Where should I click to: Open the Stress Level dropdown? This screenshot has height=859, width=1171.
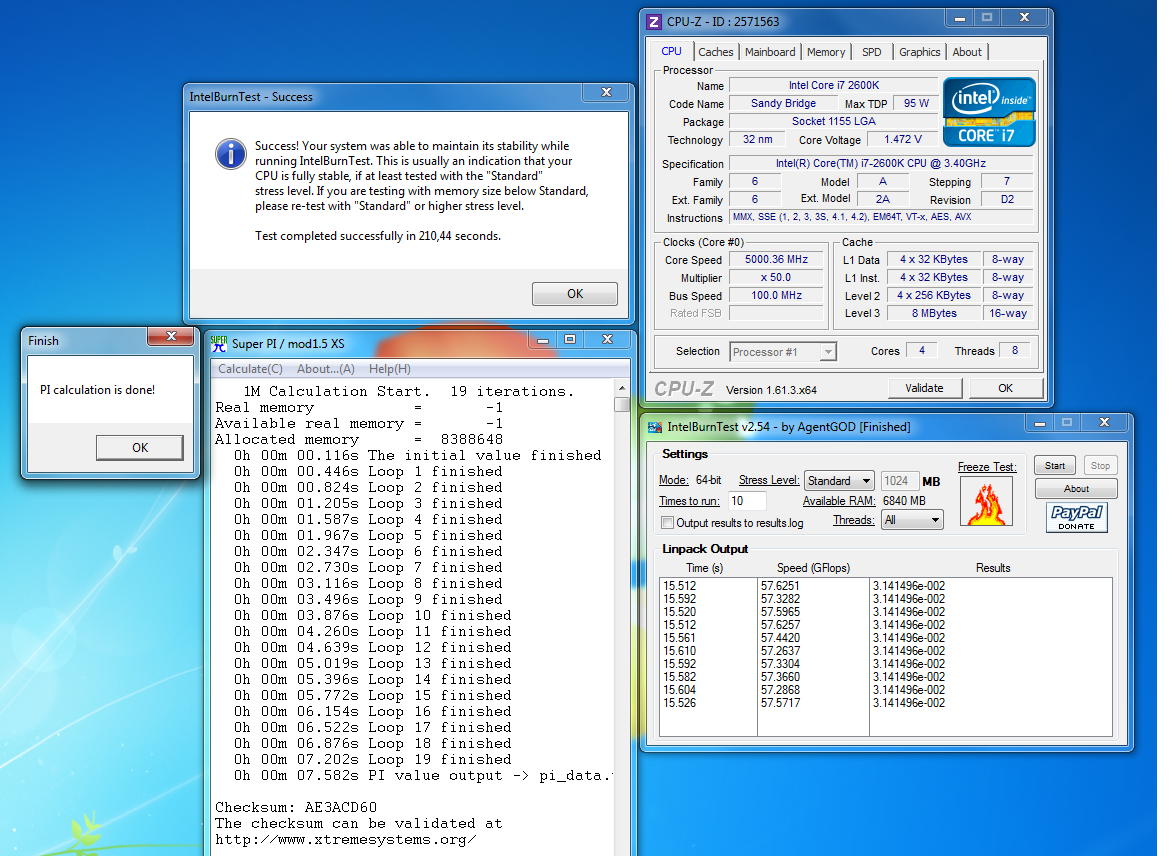tap(839, 480)
